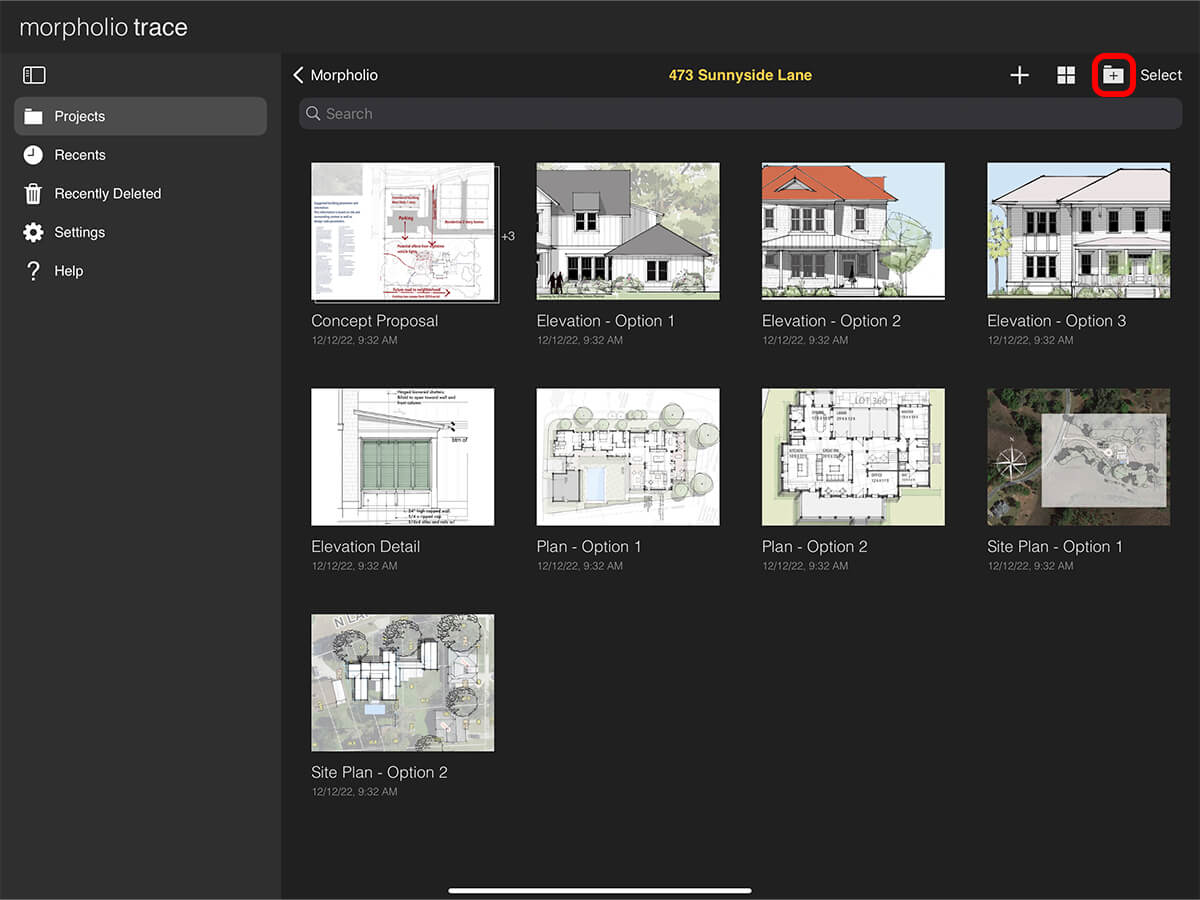Click the Projects folder icon
1200x900 pixels.
click(x=34, y=117)
